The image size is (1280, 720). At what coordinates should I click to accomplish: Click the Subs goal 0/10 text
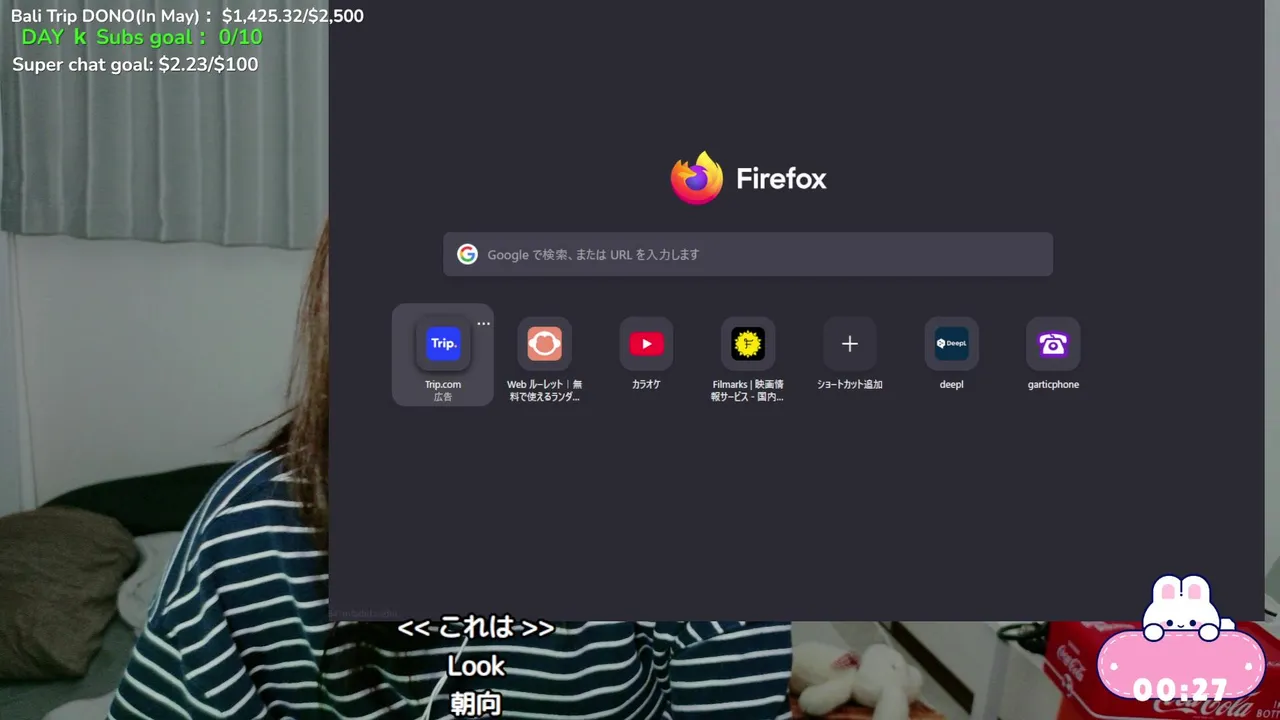[142, 38]
